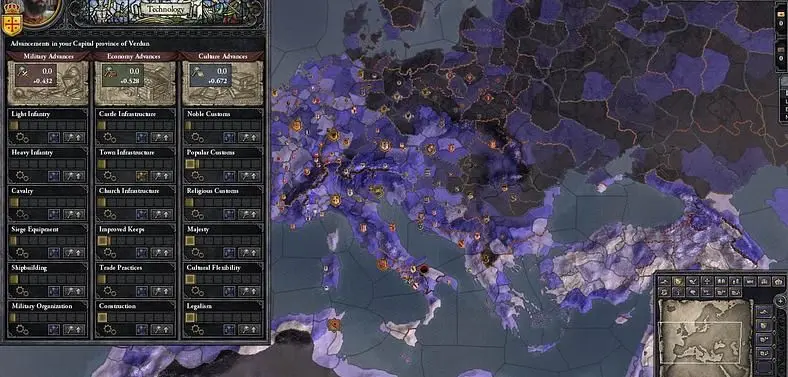Toggle the blue focus button for Castle Infrastructure
788x377 pixels.
[142, 137]
